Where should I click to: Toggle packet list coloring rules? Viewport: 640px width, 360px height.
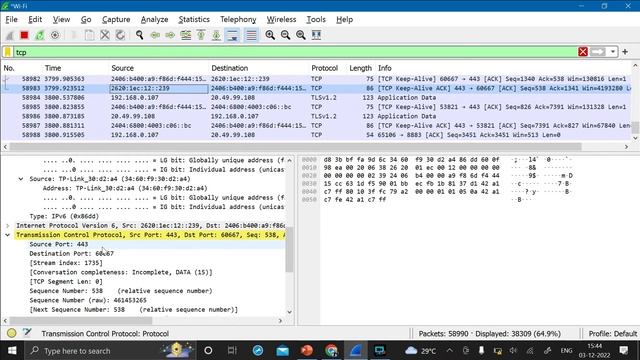point(251,36)
